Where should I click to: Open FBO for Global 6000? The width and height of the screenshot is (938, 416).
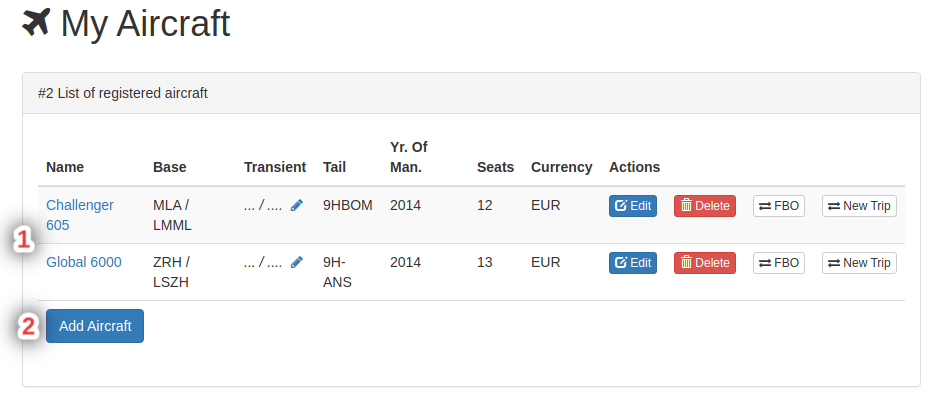779,263
